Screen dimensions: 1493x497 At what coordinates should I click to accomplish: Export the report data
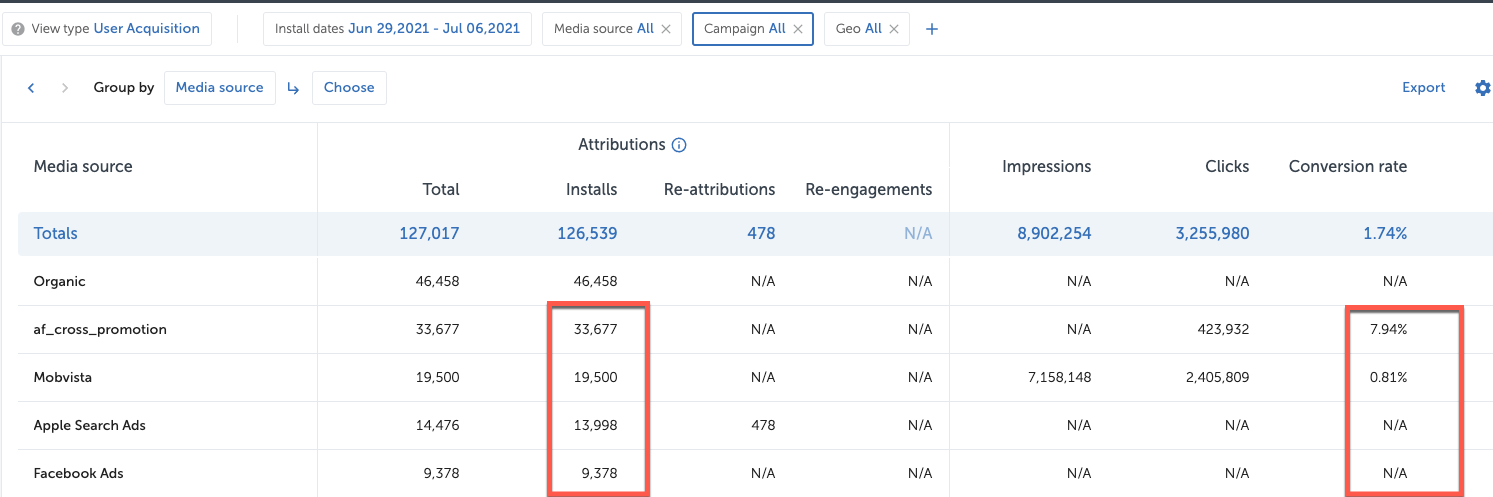click(1423, 88)
